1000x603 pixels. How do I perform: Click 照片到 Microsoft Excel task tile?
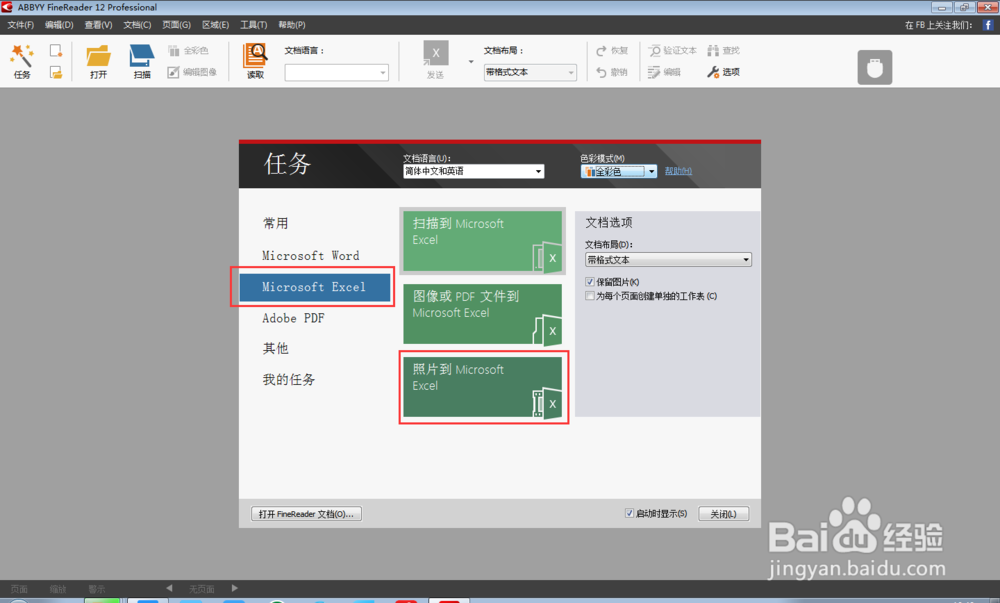click(x=482, y=387)
